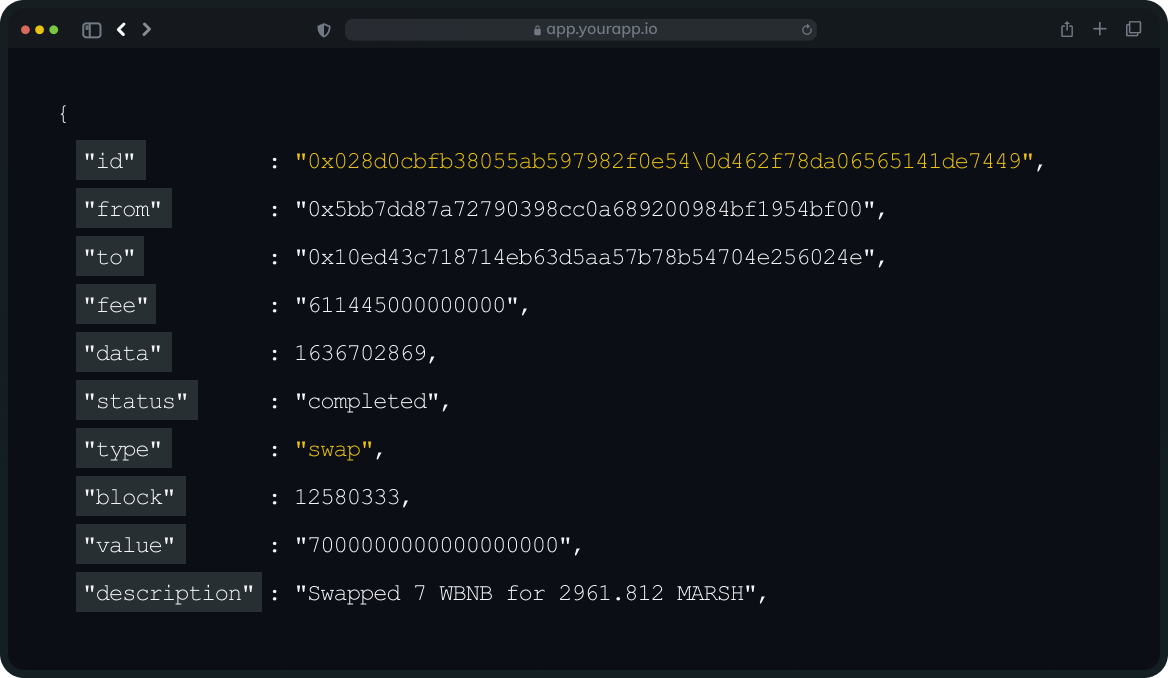
Task: Go forward with the right chevron
Action: (147, 30)
